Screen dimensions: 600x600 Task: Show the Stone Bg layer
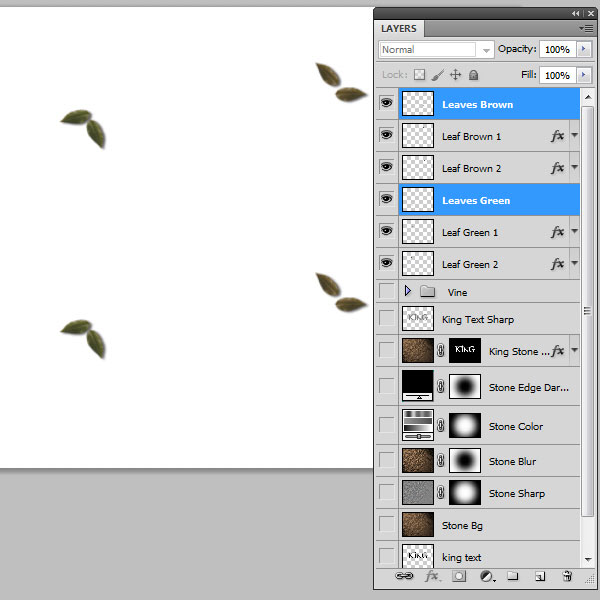tap(386, 524)
